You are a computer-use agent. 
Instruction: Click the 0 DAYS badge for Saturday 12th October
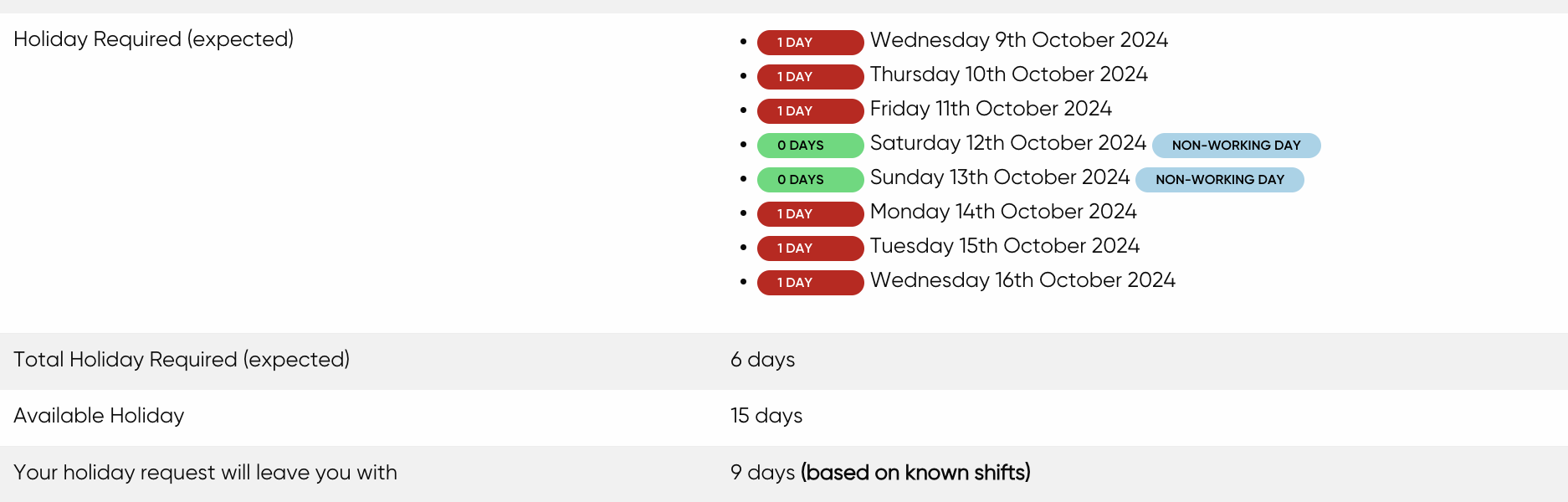coord(810,146)
